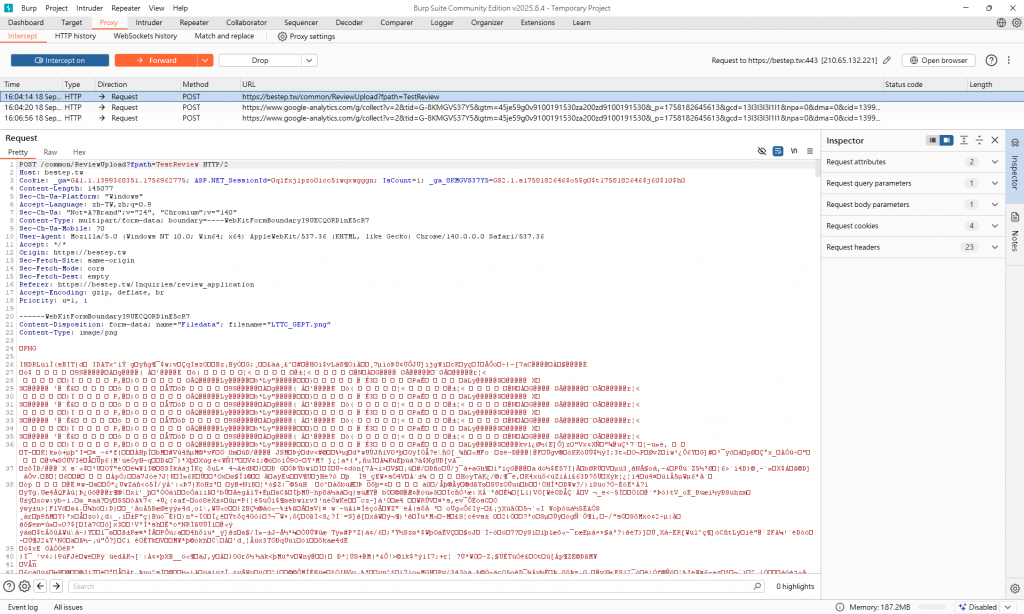Switch Inspector to stacked column layout
Image resolution: width=1024 pixels, height=614 pixels.
click(932, 140)
